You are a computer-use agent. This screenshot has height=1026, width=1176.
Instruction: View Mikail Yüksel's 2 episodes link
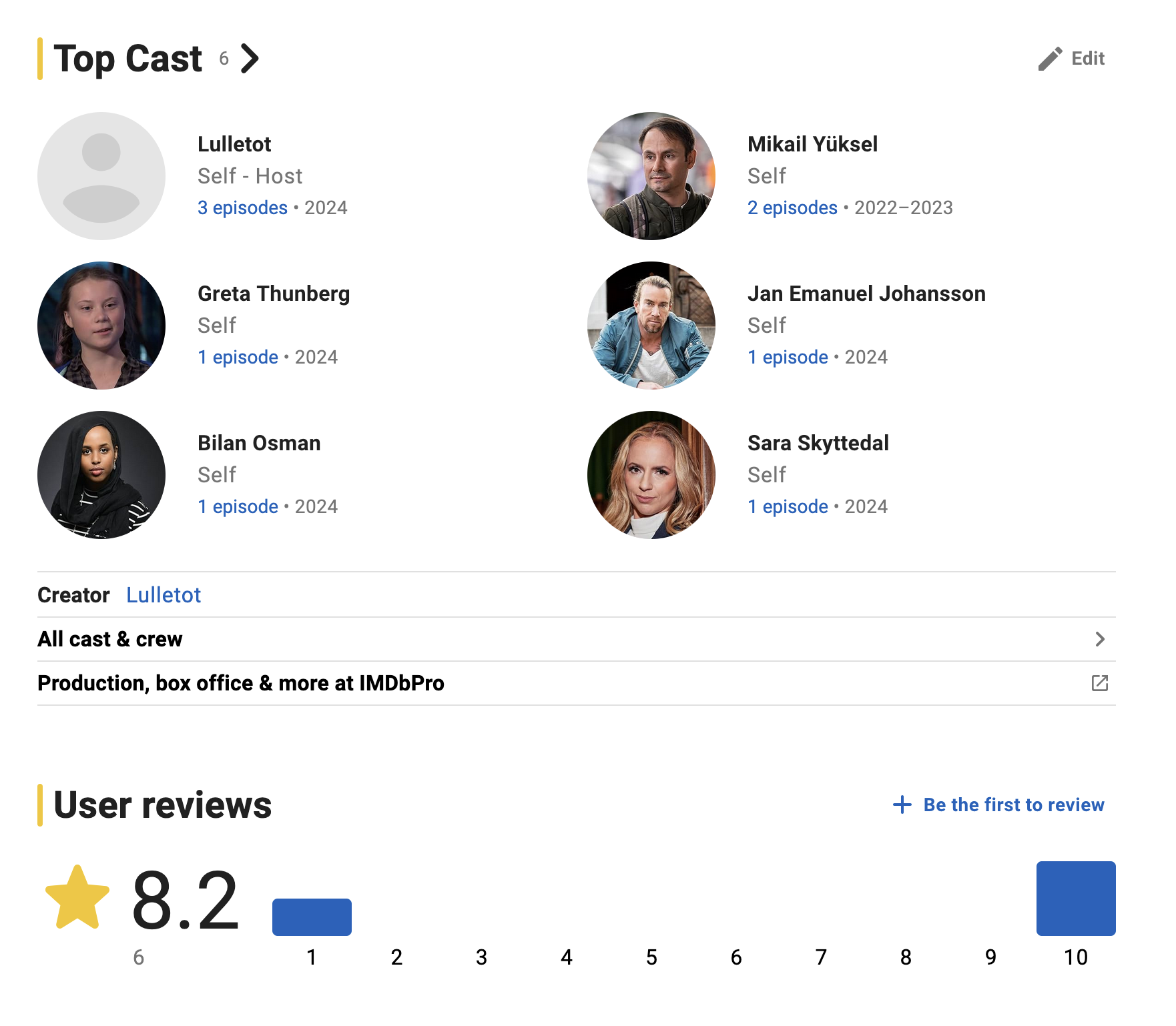point(792,208)
